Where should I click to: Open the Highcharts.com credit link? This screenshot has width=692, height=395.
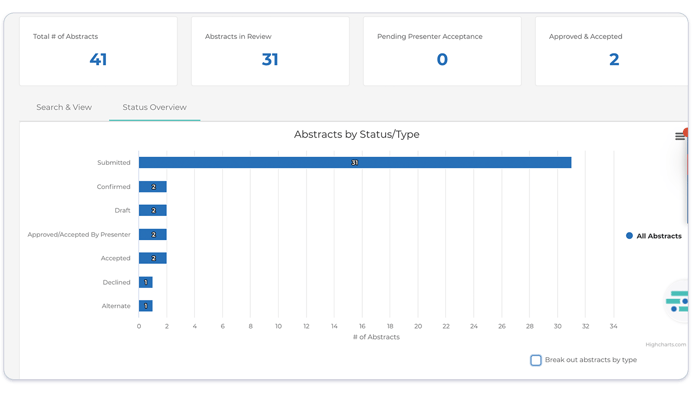[x=666, y=345]
